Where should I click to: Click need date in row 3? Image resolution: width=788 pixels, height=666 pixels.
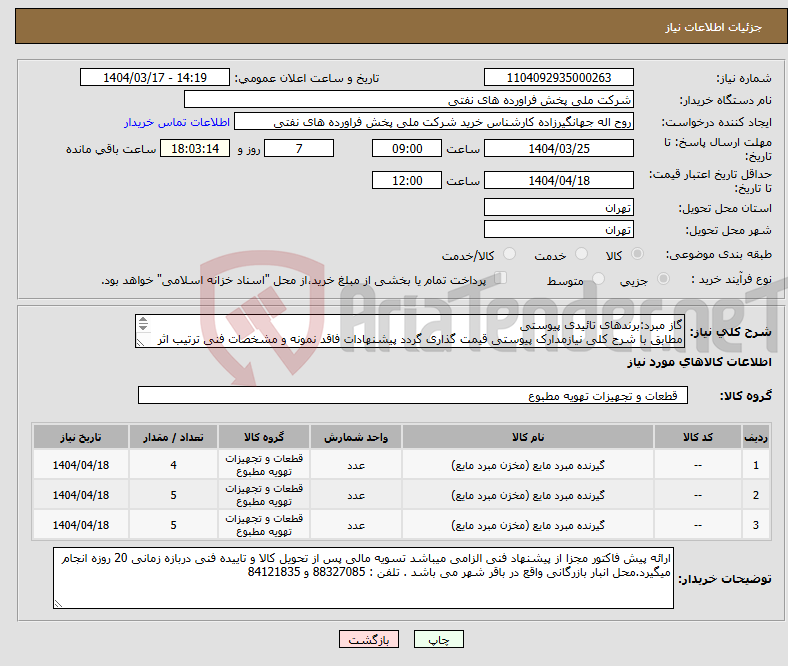tap(81, 525)
